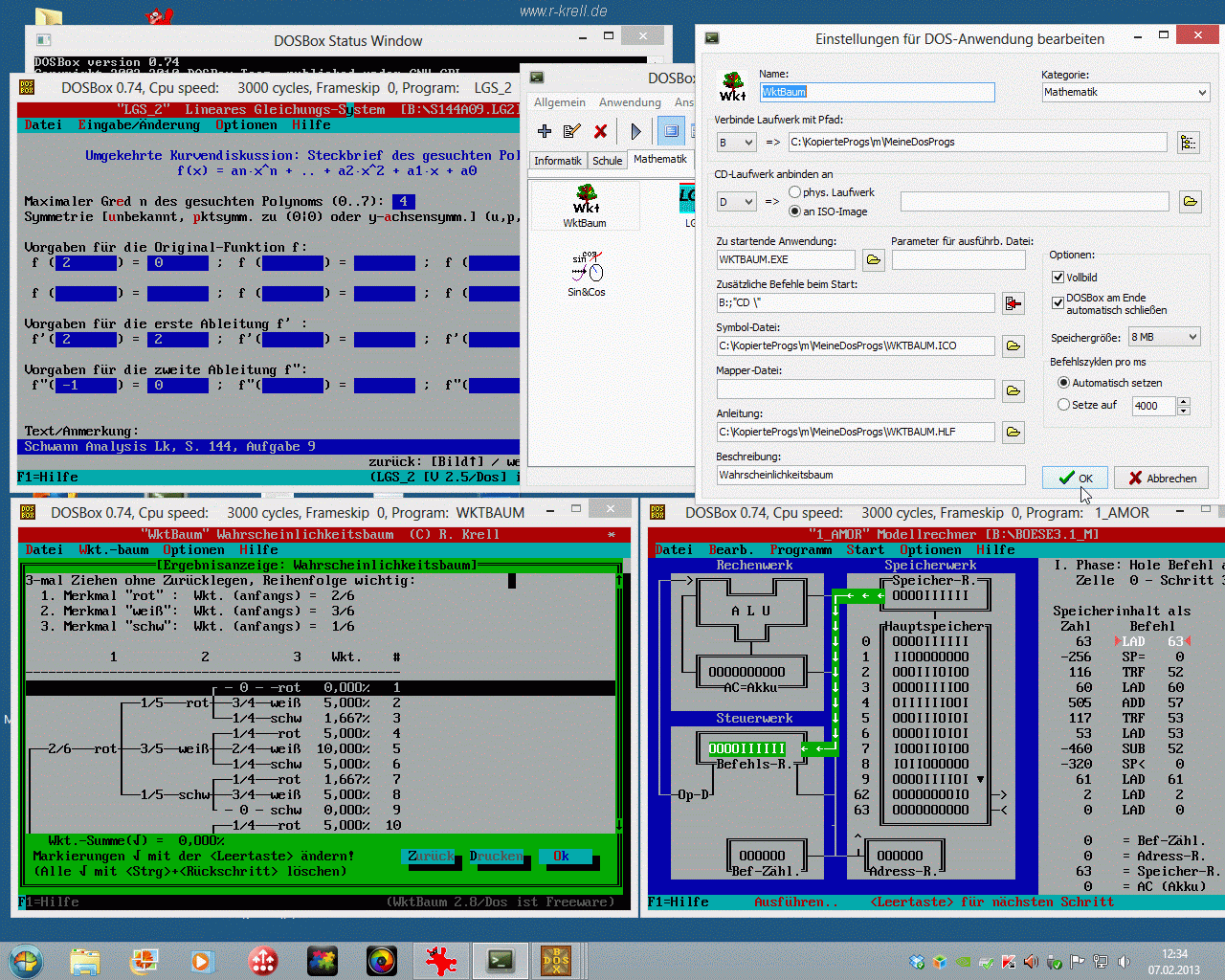
Task: Uncheck DOSBox am Ende automatisch schließen
Action: [1058, 302]
